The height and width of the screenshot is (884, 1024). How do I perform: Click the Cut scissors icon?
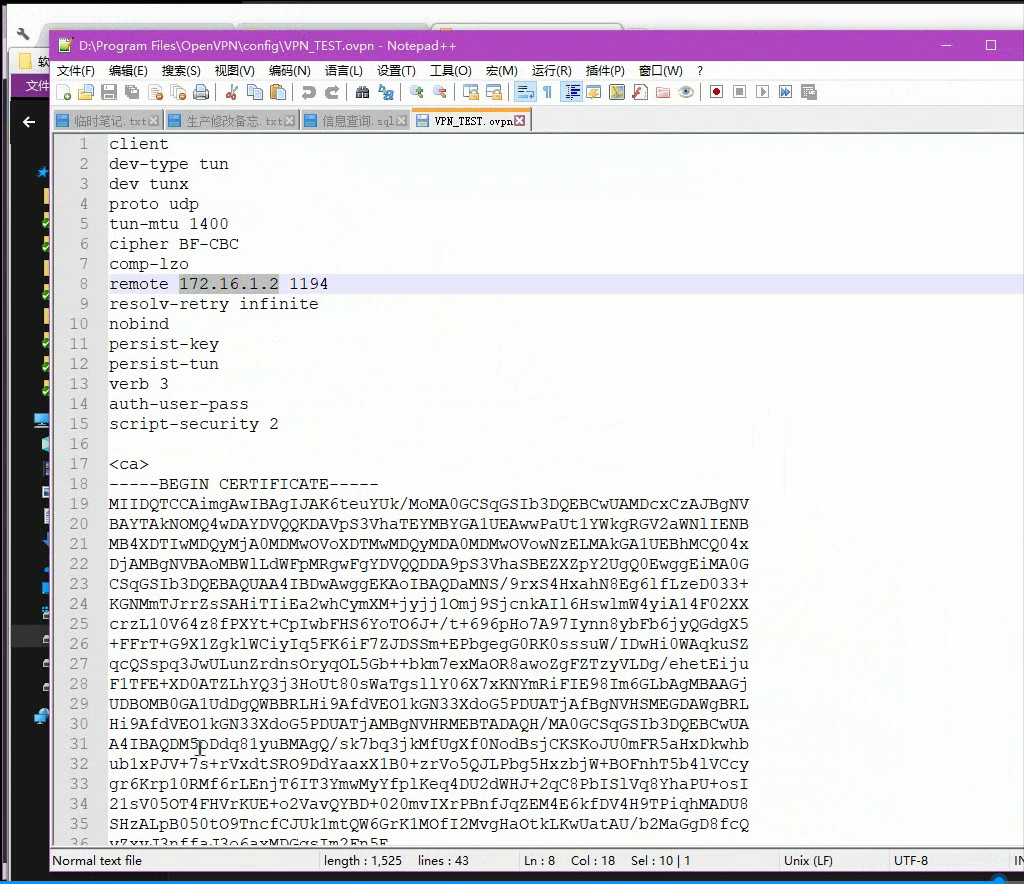point(231,92)
